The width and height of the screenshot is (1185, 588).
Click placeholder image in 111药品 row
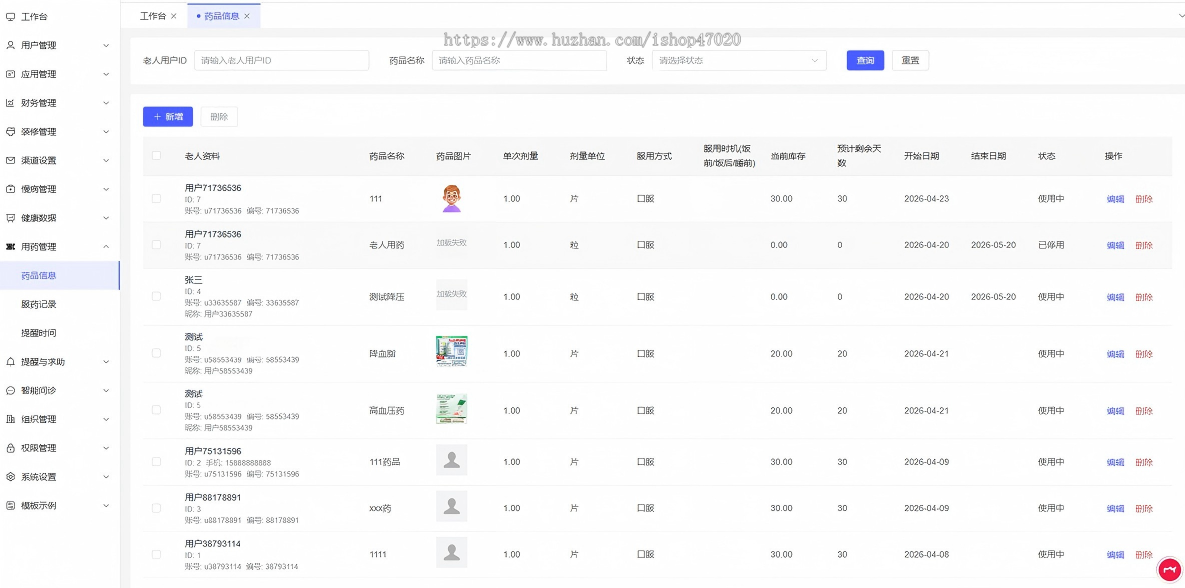(451, 460)
